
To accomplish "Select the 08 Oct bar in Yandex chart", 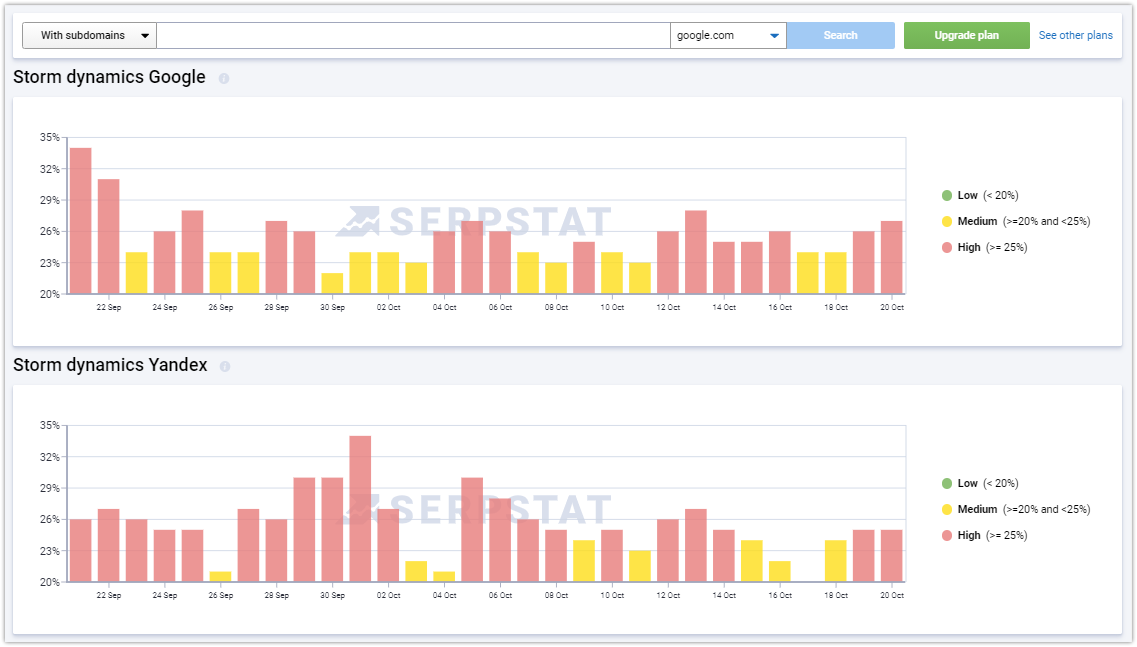I will click(556, 556).
